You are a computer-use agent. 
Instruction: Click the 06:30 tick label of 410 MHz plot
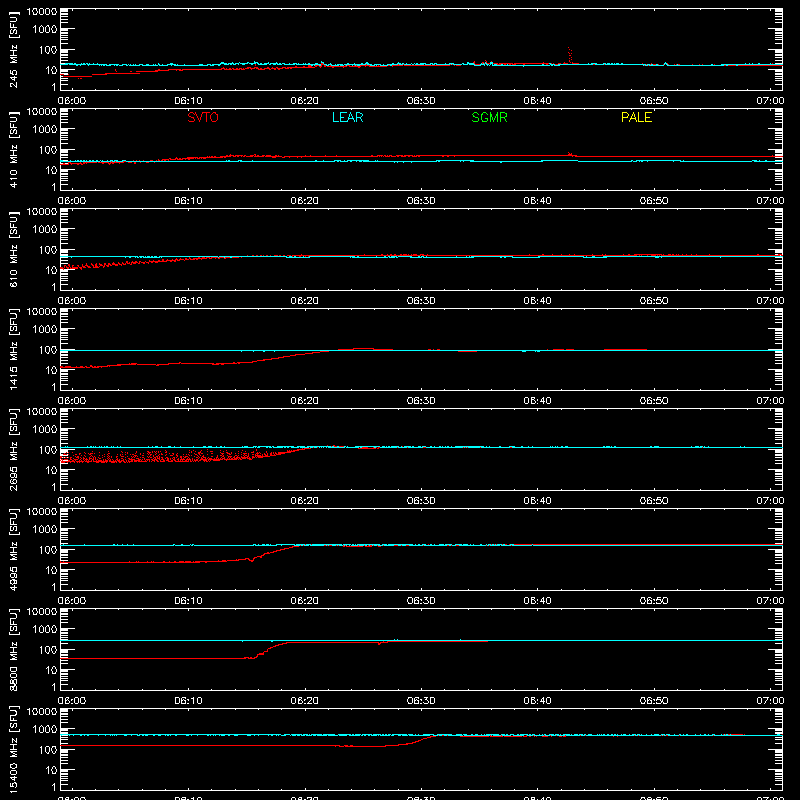421,201
